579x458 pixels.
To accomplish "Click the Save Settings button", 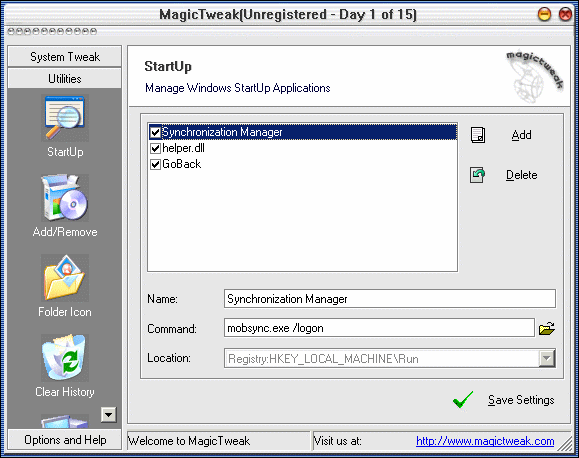I will pyautogui.click(x=521, y=400).
